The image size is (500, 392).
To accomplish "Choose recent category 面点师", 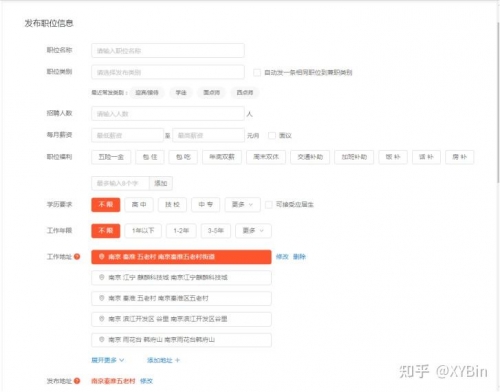I will [212, 92].
